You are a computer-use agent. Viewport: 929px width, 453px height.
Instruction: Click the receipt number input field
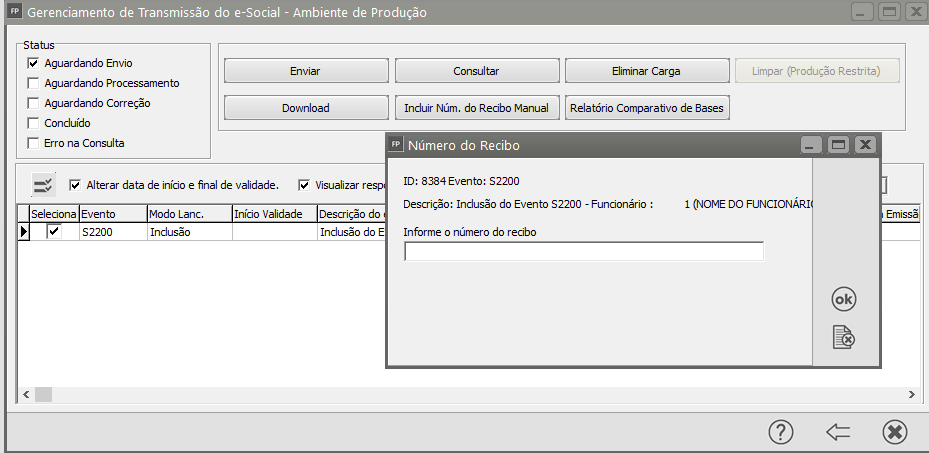click(584, 252)
